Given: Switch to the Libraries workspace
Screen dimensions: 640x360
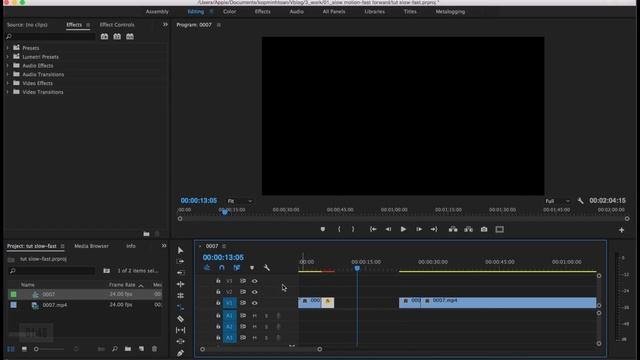Looking at the screenshot, I should point(375,12).
